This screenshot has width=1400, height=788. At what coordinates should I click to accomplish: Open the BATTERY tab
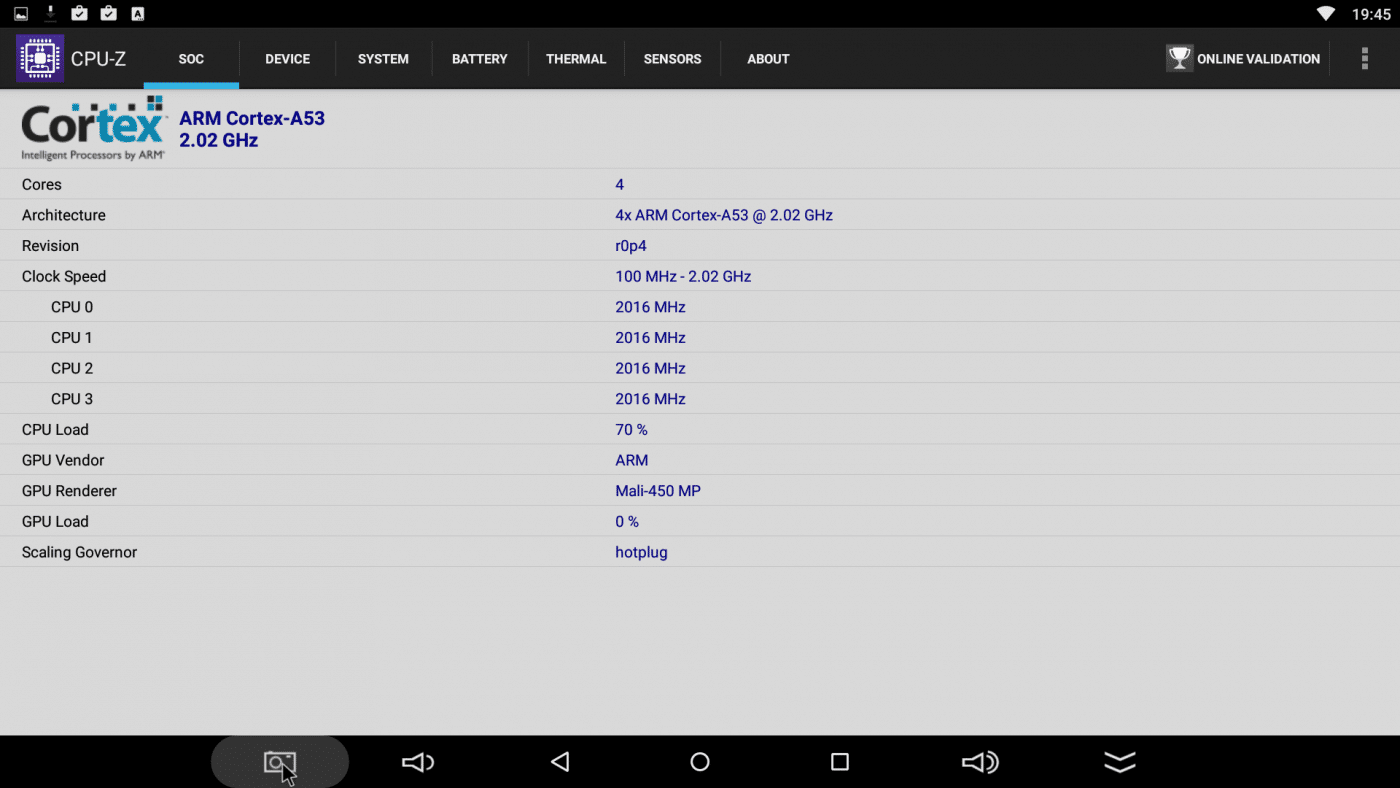pyautogui.click(x=480, y=59)
